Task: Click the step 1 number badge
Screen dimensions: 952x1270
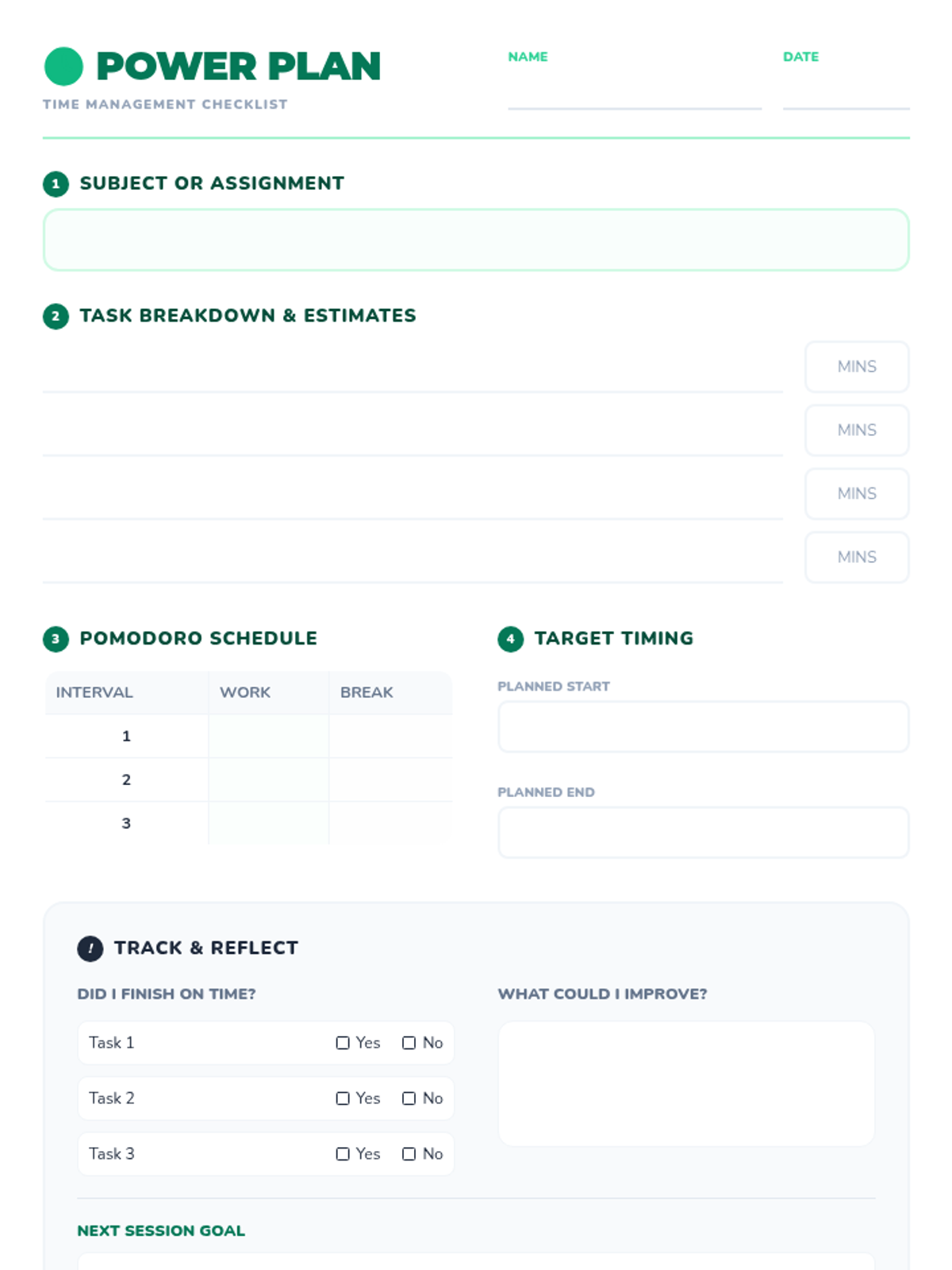Action: coord(56,183)
